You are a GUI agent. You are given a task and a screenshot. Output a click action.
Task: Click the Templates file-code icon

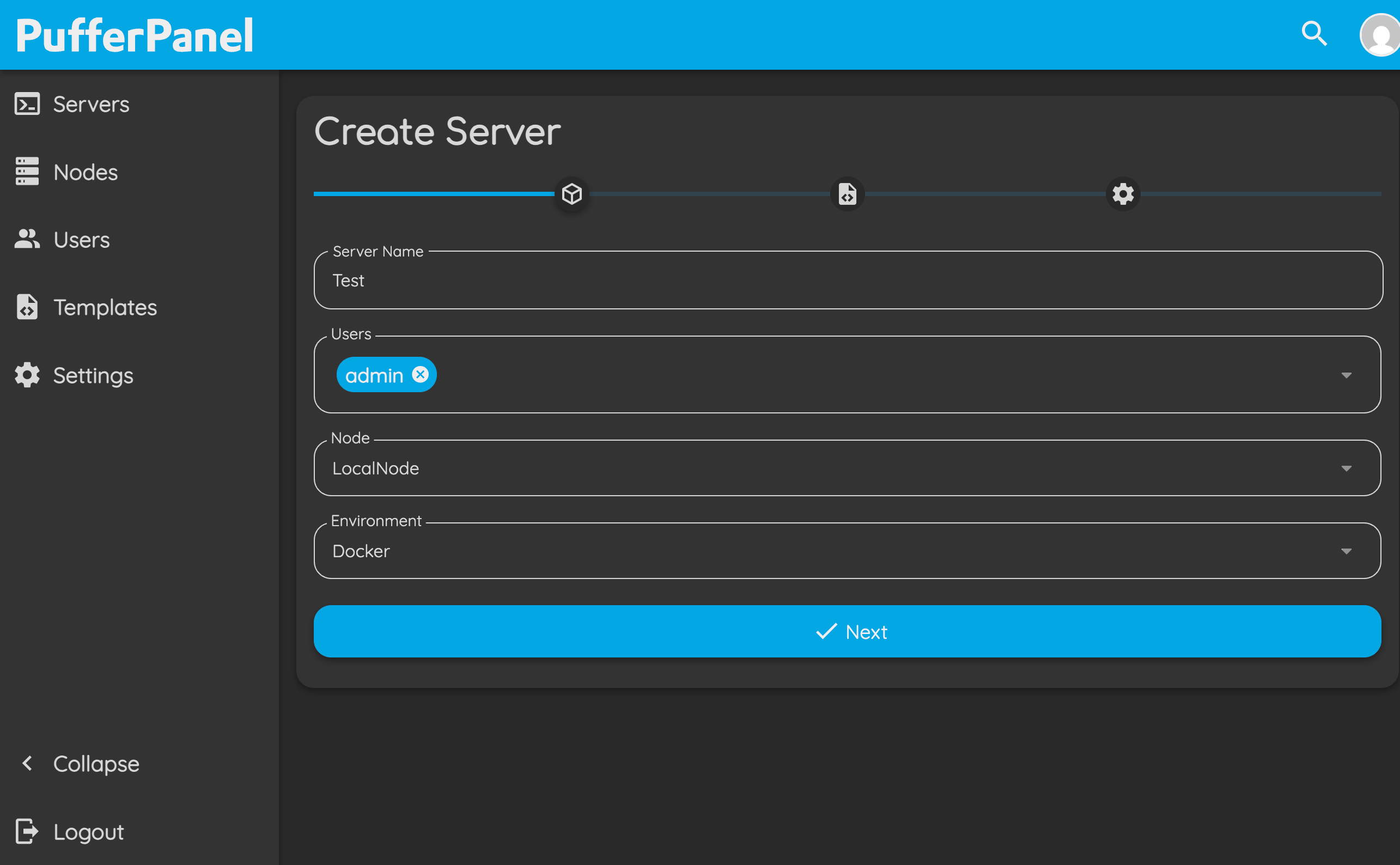[27, 307]
